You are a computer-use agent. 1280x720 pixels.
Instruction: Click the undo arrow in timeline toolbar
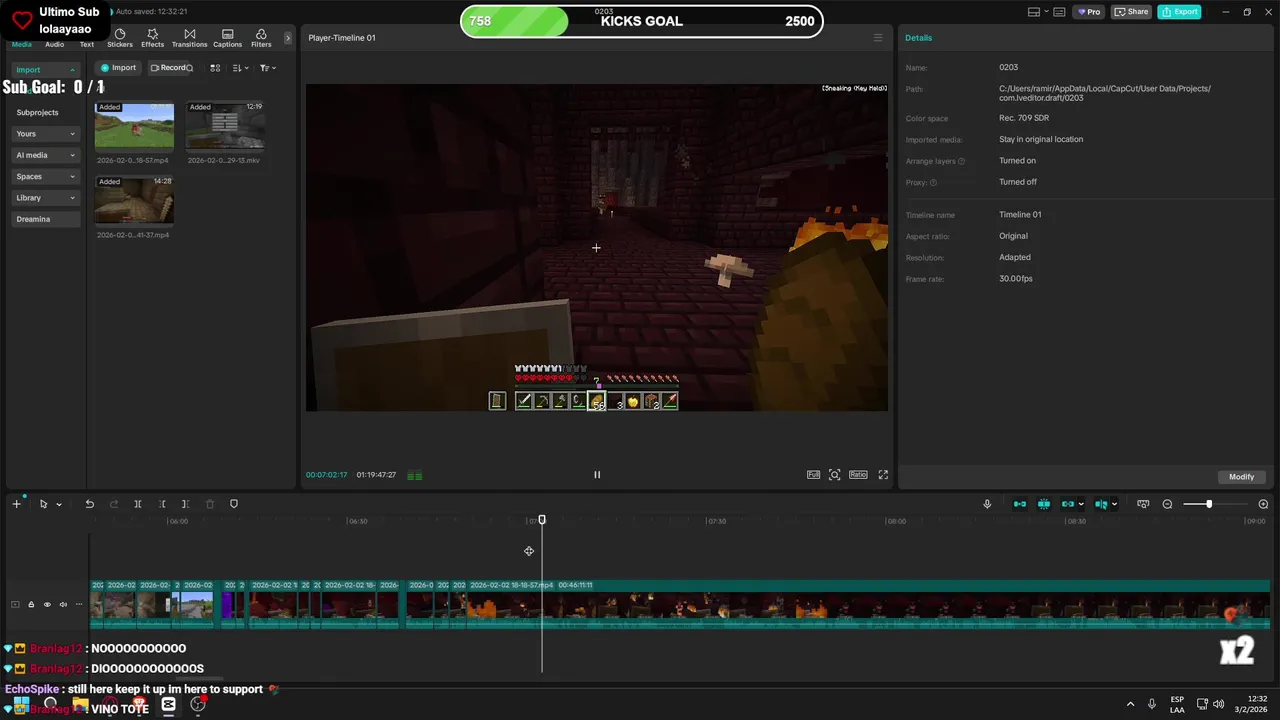coord(89,504)
